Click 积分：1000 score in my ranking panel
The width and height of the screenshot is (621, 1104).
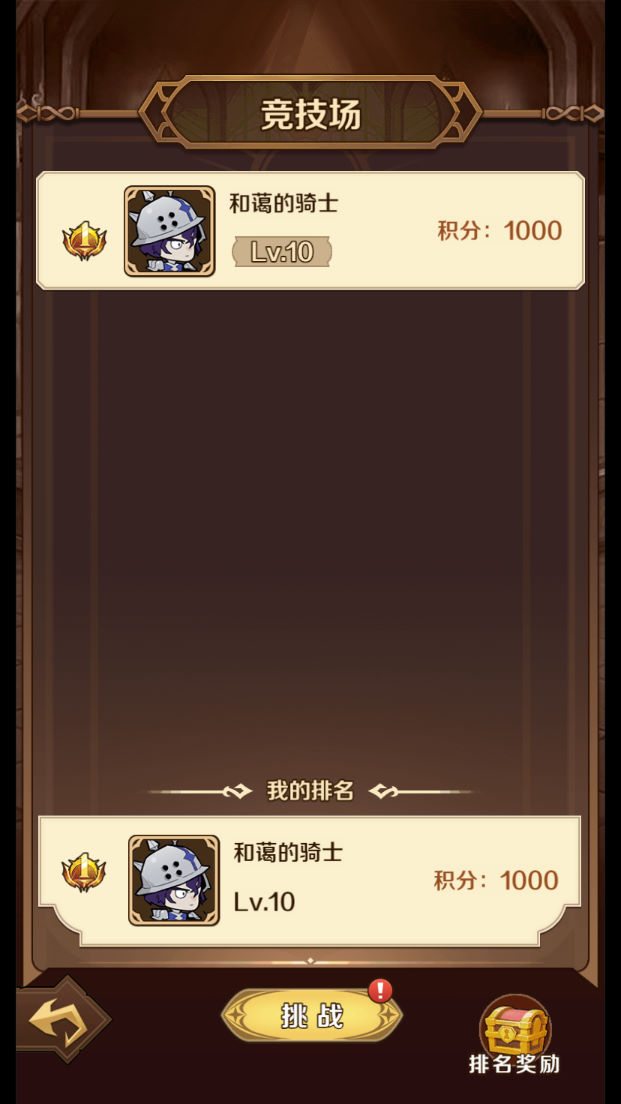pos(496,880)
